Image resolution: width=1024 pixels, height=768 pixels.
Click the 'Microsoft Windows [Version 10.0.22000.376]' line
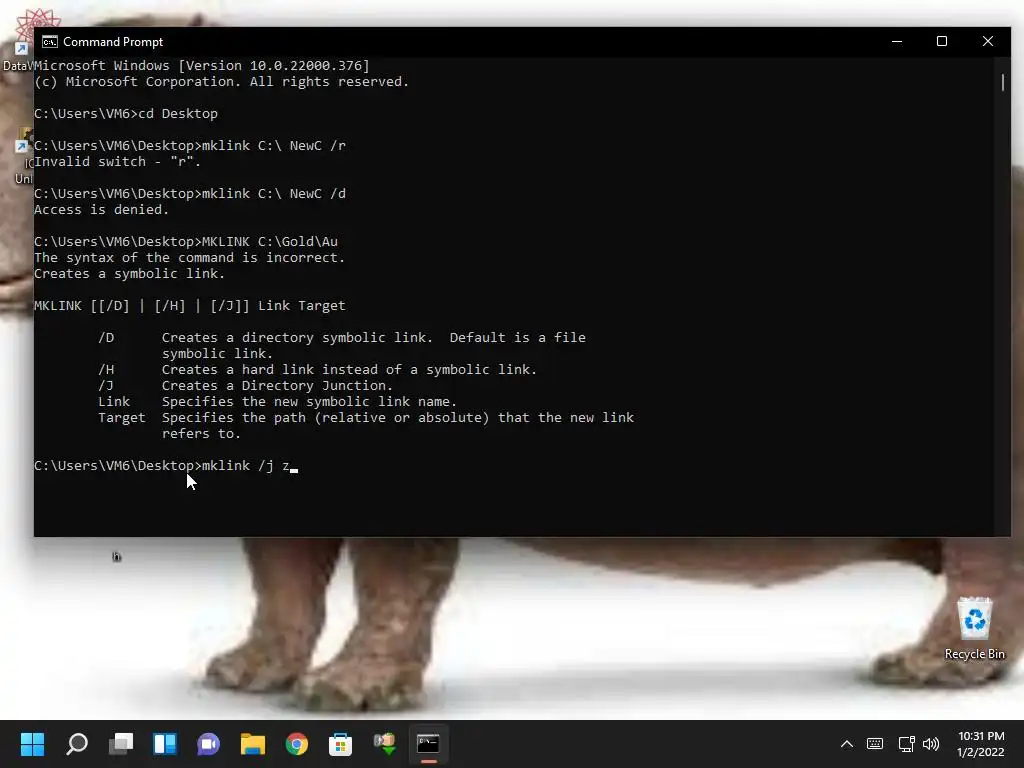202,65
